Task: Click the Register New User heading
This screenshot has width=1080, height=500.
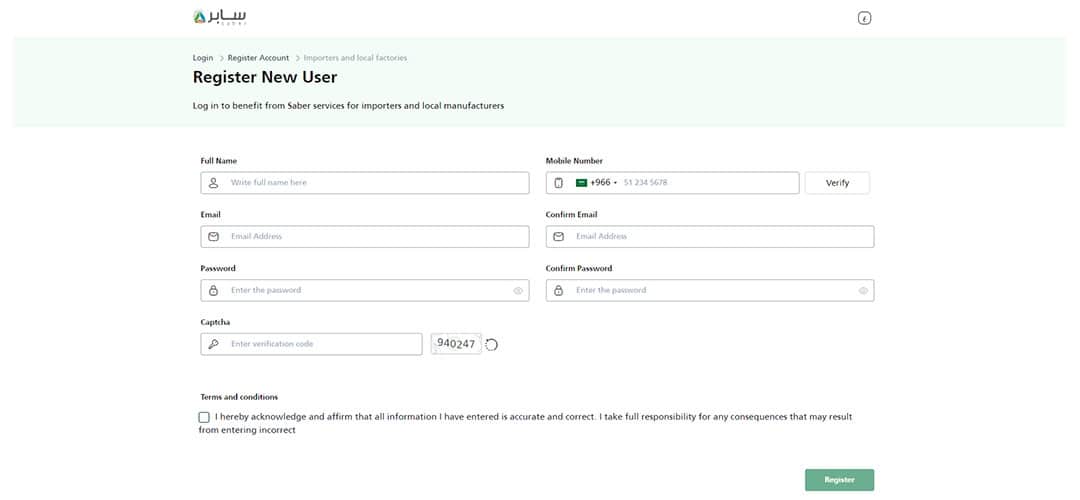Action: click(x=265, y=77)
